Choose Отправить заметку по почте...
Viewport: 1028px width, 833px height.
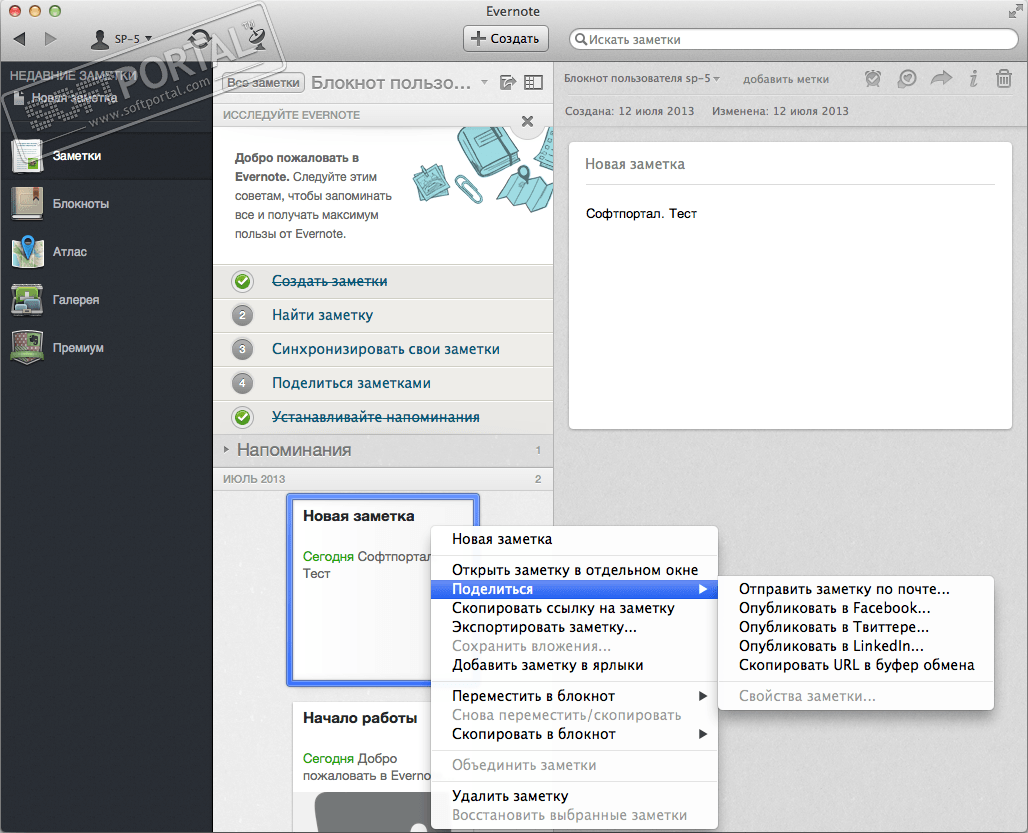856,589
